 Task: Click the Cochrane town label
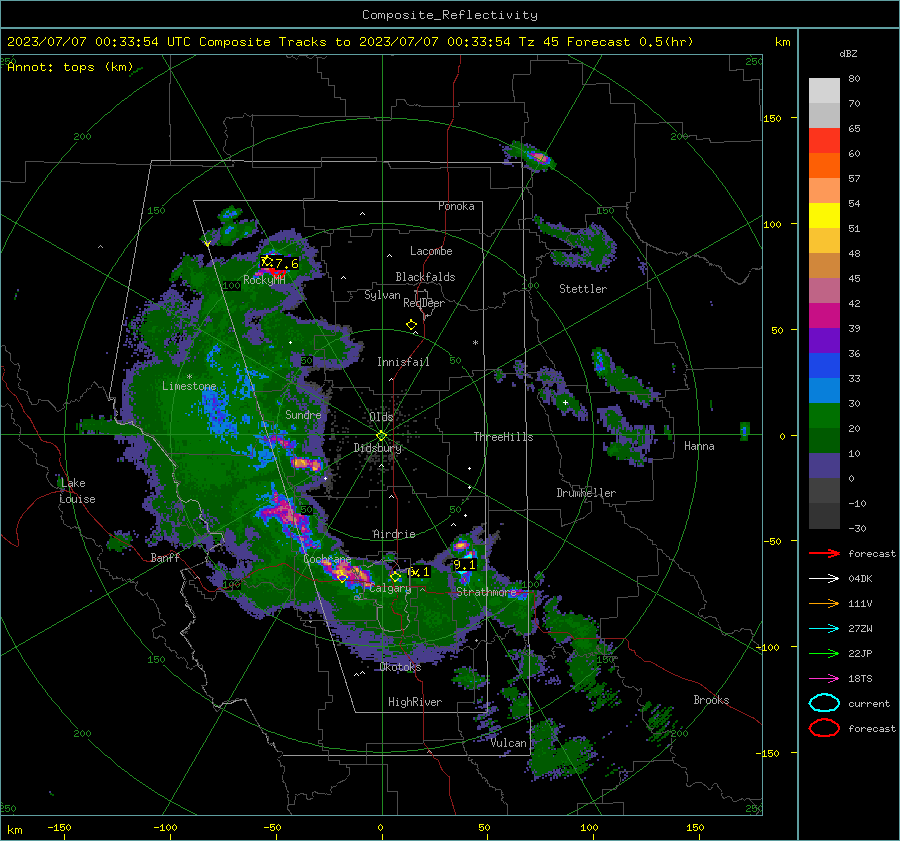point(327,559)
